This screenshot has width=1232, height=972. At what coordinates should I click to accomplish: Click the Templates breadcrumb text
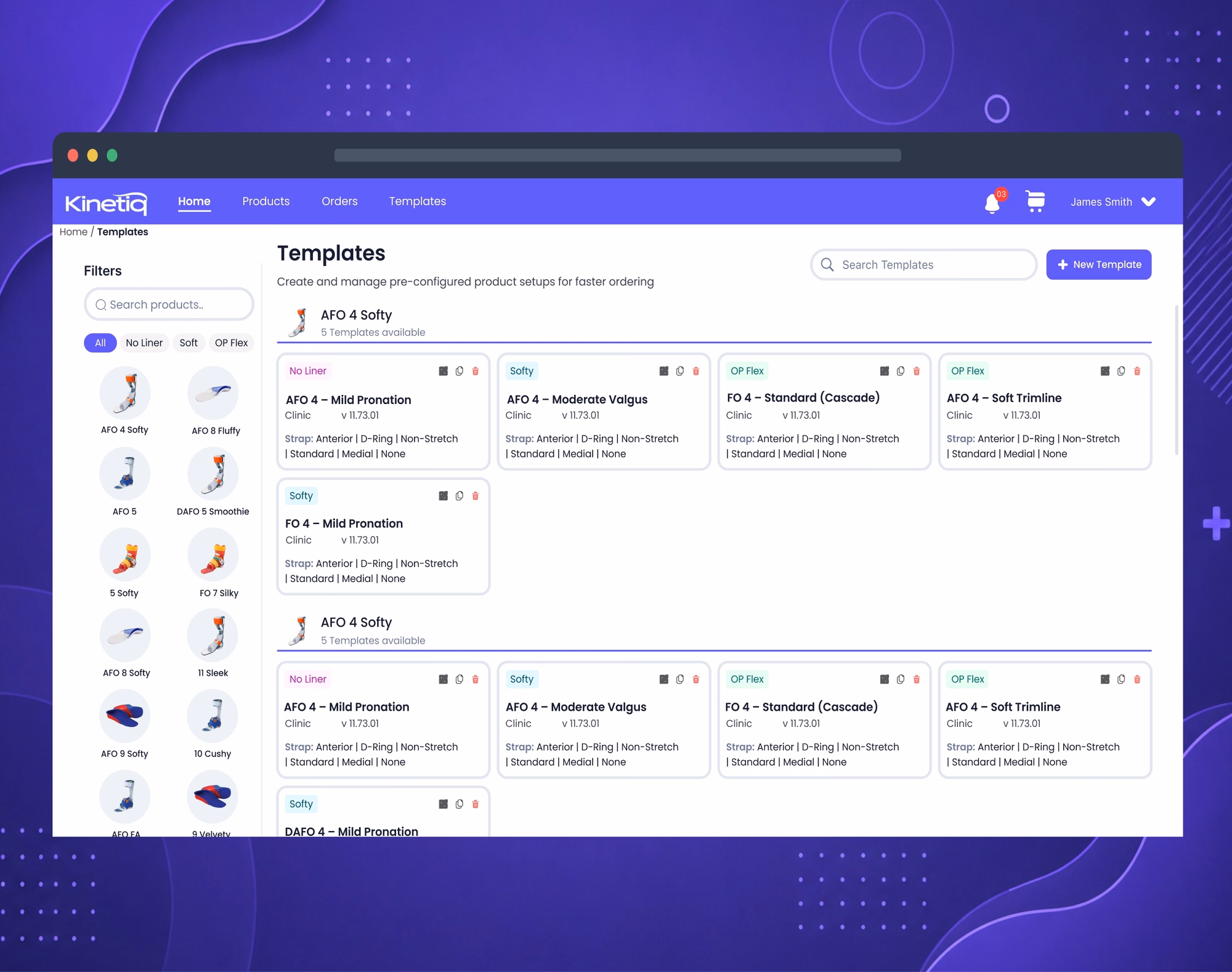pyautogui.click(x=123, y=232)
